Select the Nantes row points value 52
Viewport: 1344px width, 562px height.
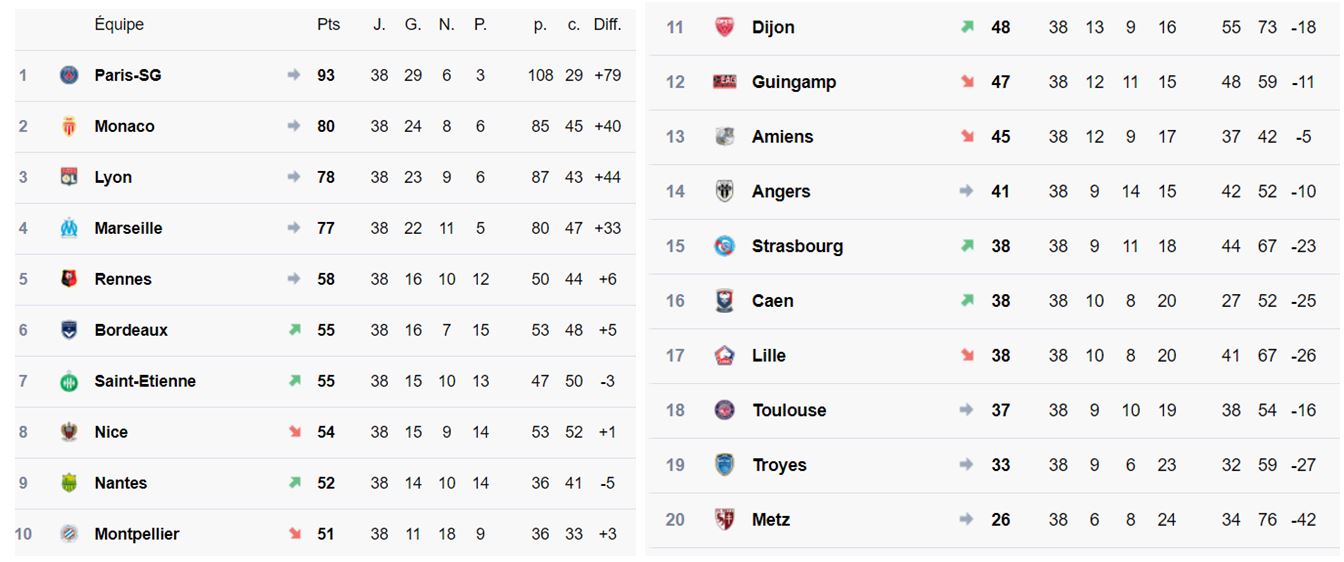coord(326,483)
